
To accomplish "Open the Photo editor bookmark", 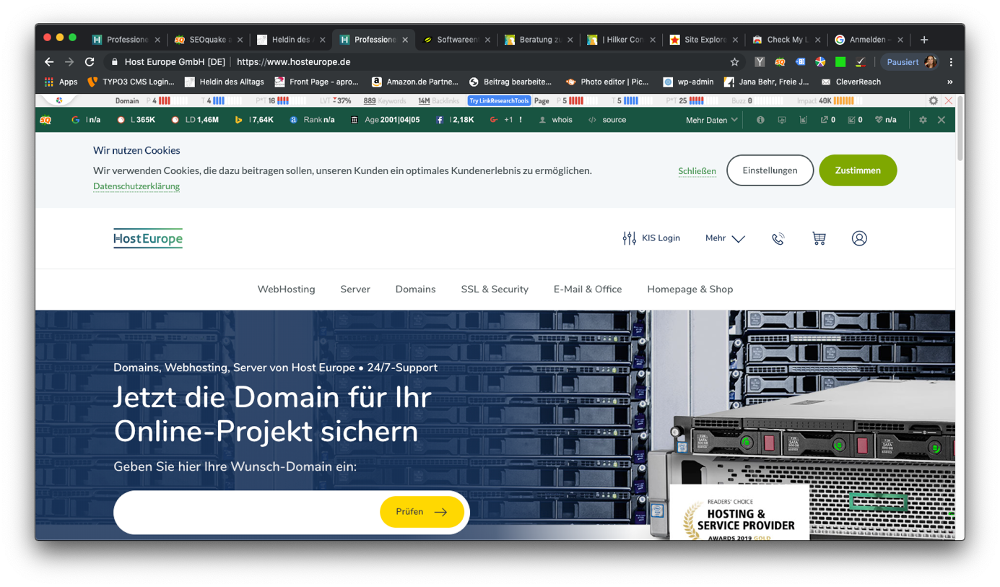I will 607,82.
